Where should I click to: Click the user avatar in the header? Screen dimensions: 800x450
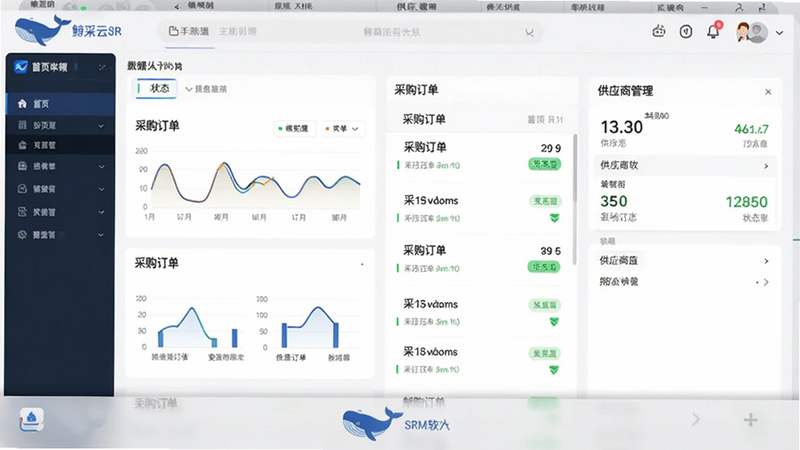[752, 32]
